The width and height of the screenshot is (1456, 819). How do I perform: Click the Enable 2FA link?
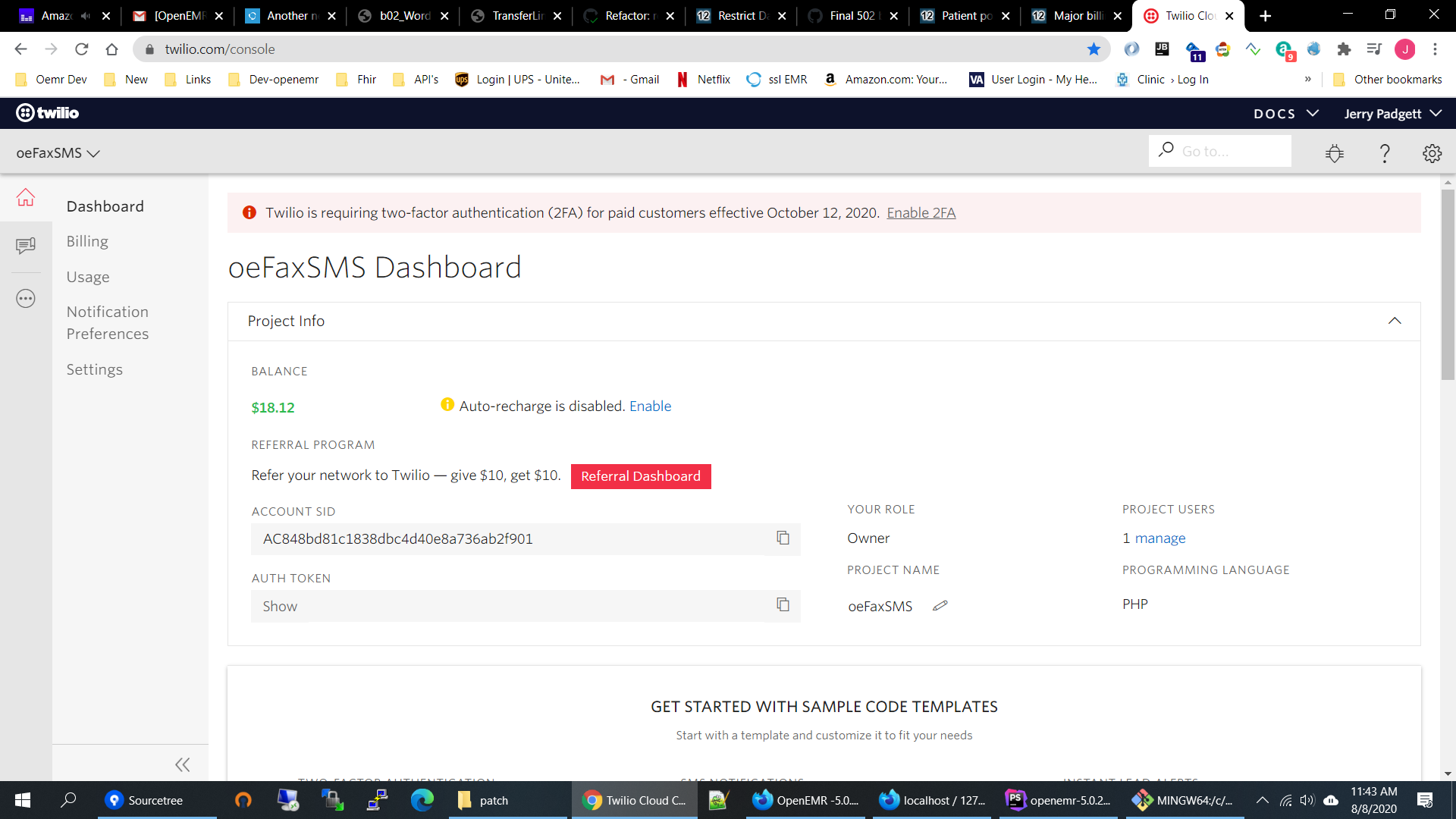point(921,213)
